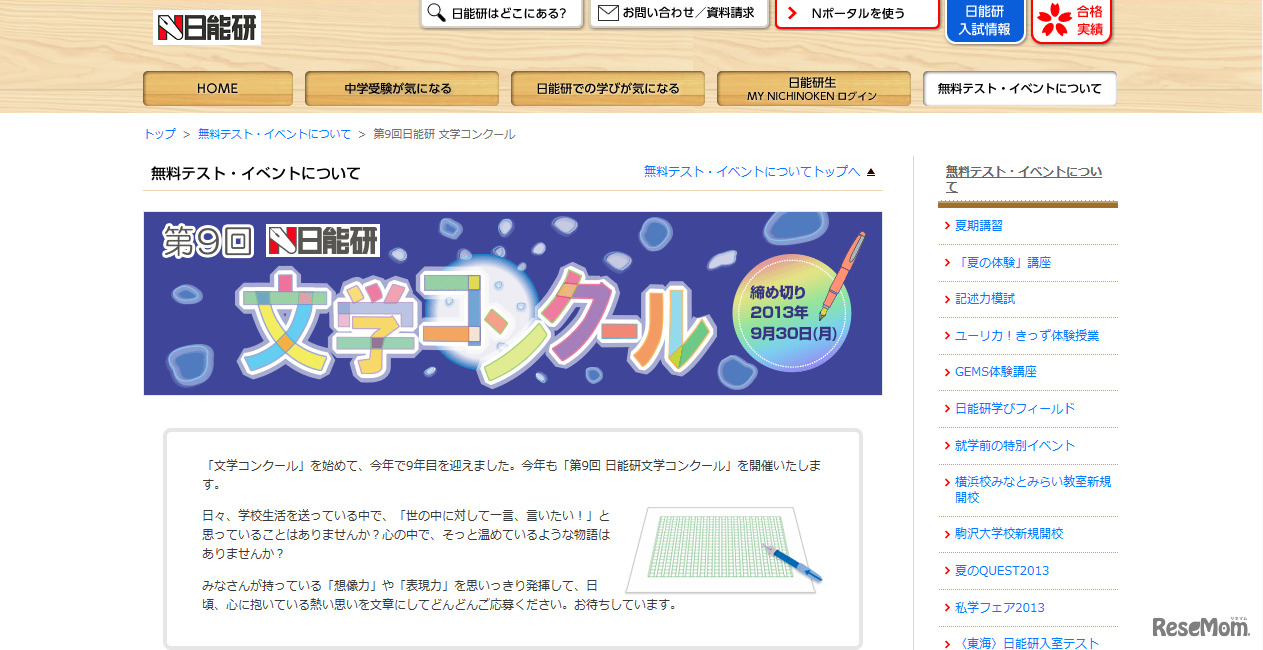The height and width of the screenshot is (650, 1263).
Task: Click the 文学コンクール banner image
Action: coord(512,303)
